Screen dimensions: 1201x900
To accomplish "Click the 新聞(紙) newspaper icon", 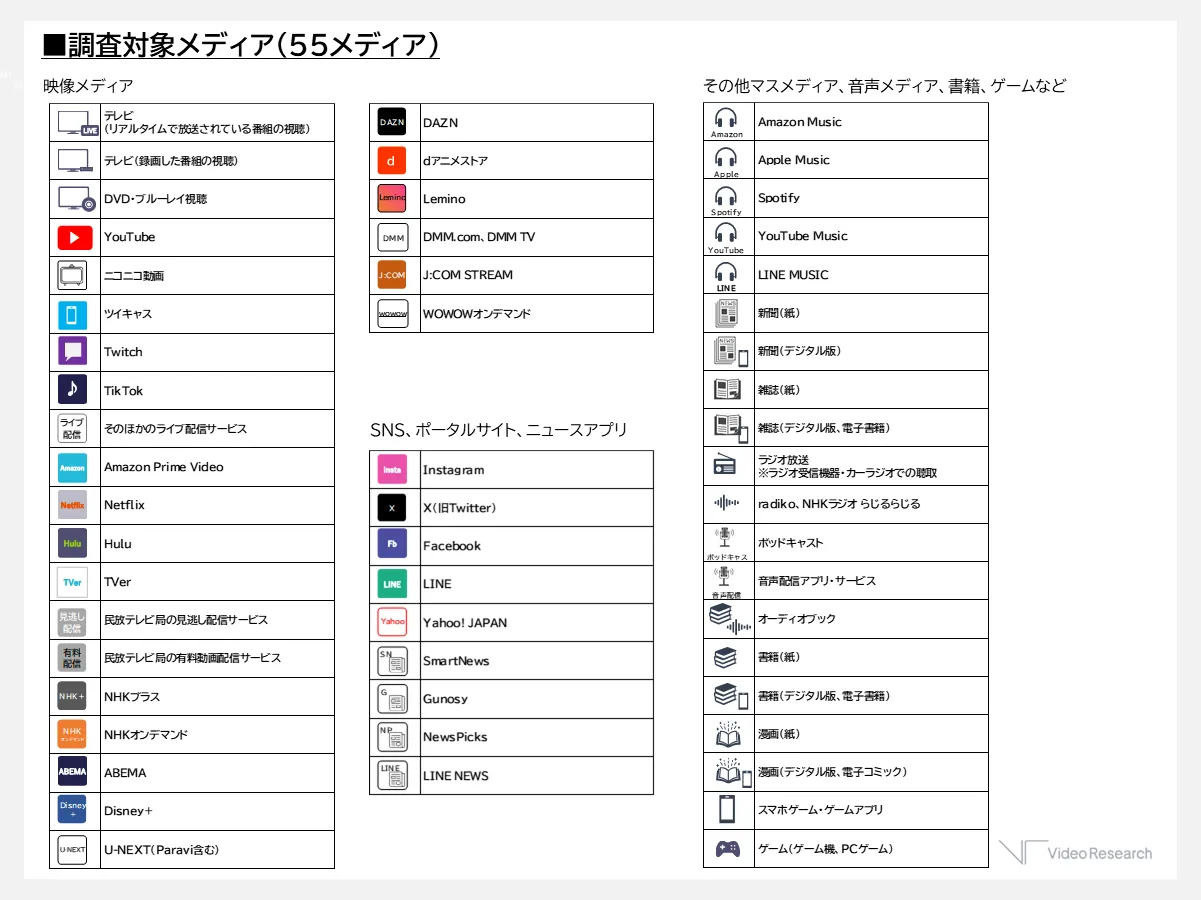I will (726, 313).
